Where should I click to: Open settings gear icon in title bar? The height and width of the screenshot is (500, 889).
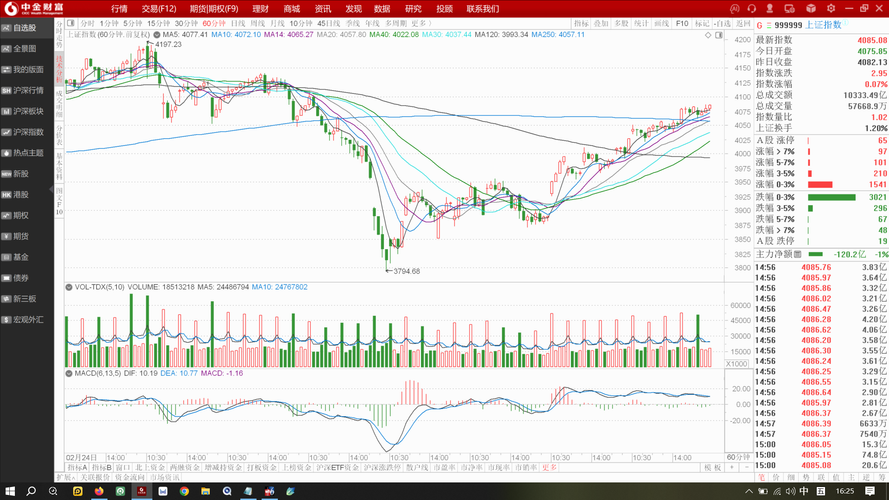[831, 9]
